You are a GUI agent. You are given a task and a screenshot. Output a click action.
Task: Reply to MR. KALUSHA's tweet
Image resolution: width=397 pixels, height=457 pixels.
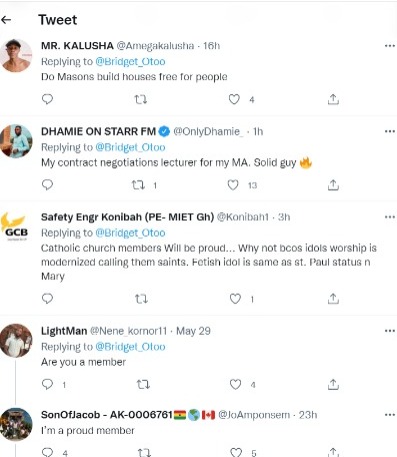[x=47, y=99]
